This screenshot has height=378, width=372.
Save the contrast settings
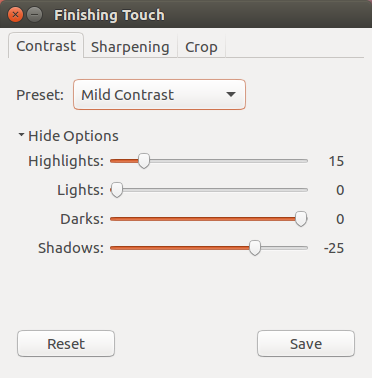tap(306, 344)
